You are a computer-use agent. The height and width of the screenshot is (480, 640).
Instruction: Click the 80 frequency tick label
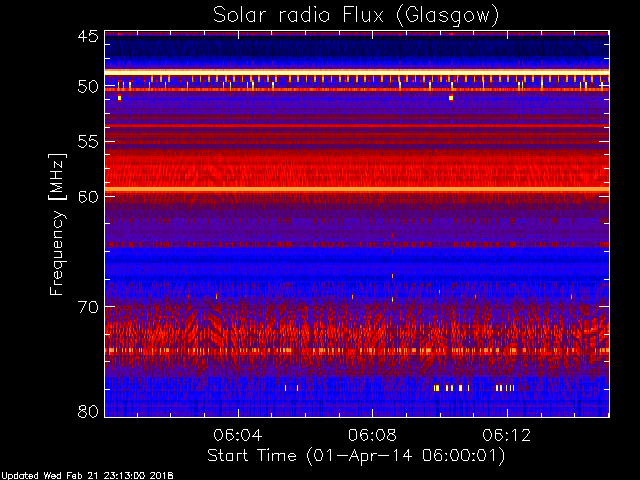(88, 411)
